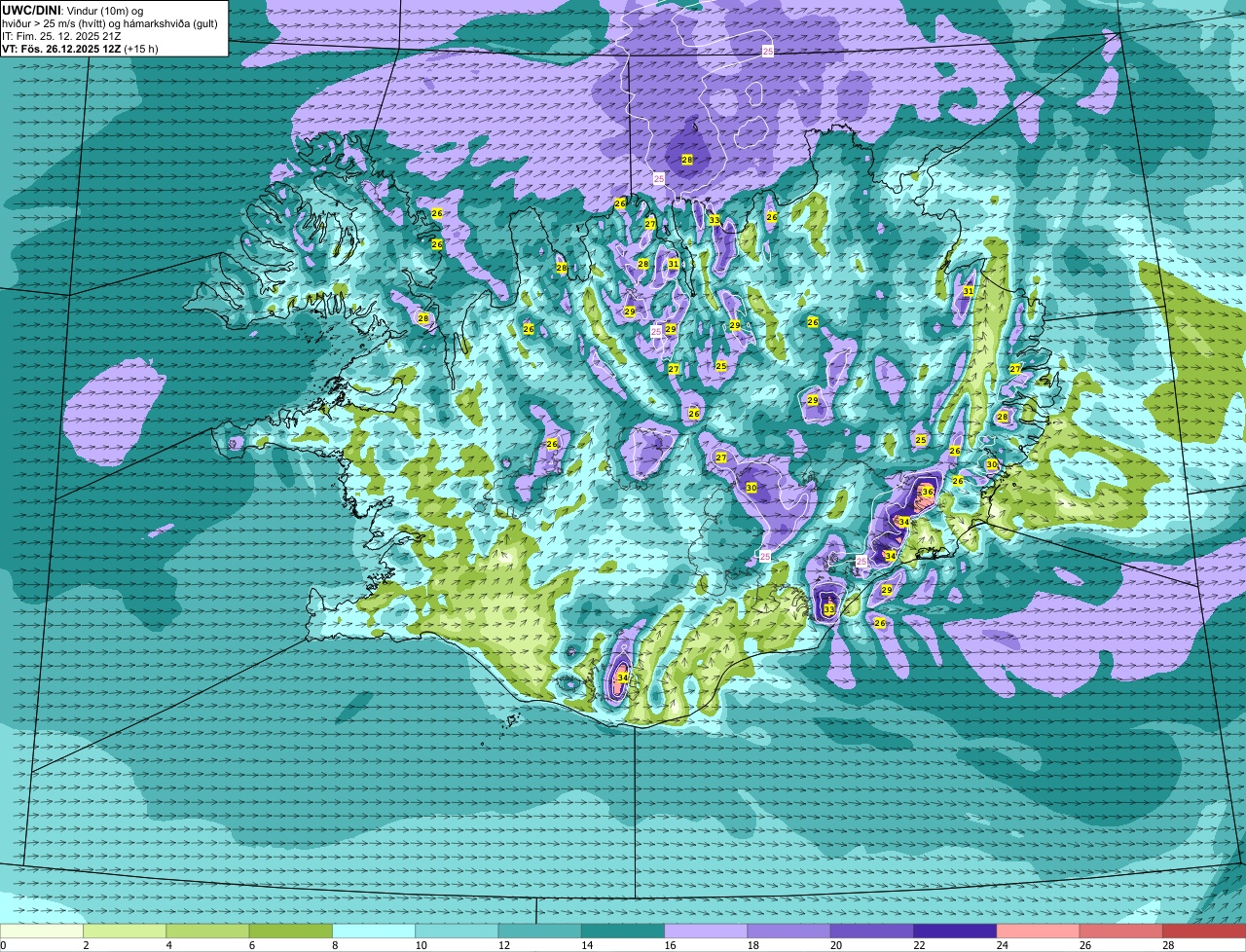Click the light pink 24–26 m/s legend swatch
Screen dimensions: 1246x952
pyautogui.click(x=1039, y=931)
